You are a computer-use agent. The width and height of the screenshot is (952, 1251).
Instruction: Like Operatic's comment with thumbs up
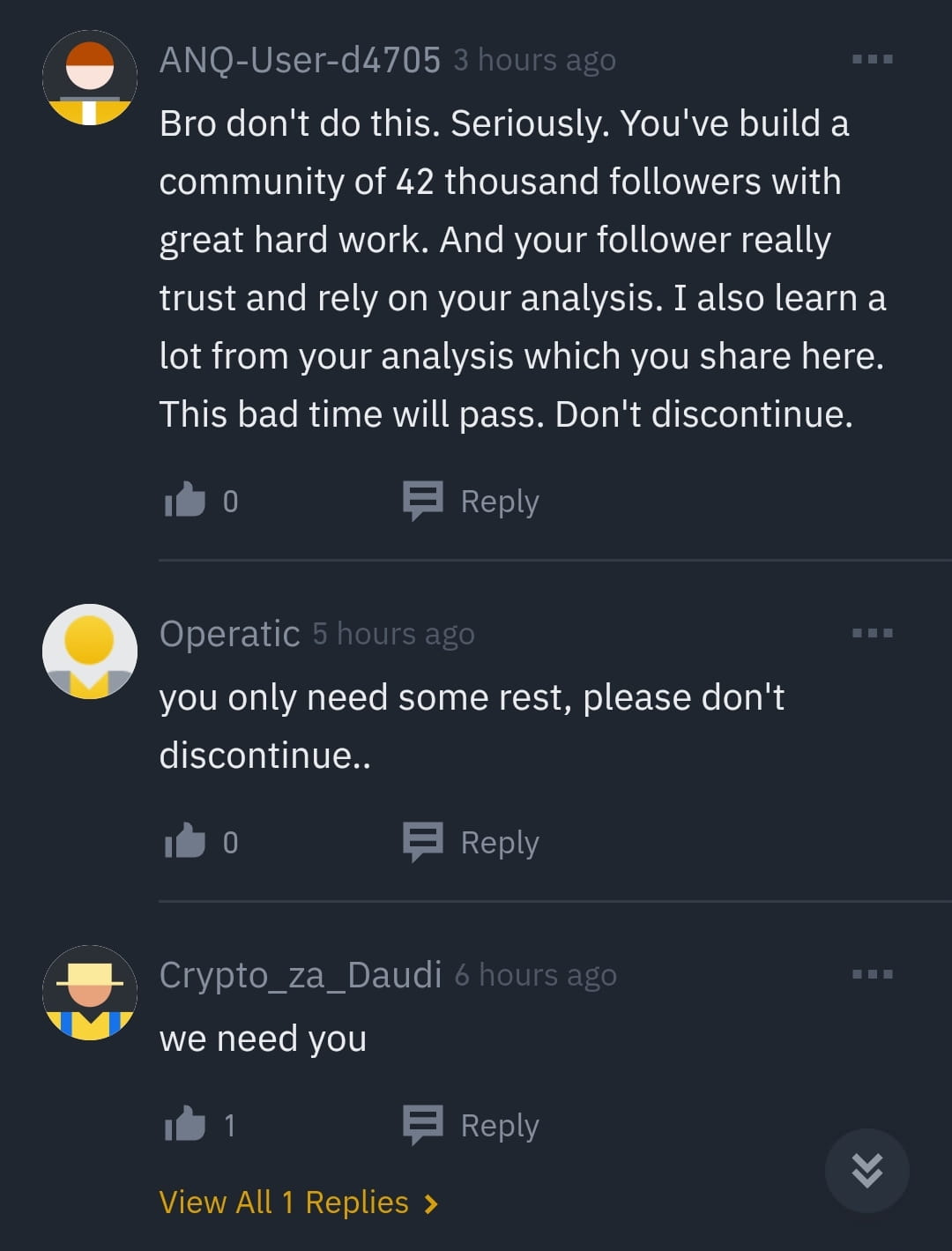point(185,841)
